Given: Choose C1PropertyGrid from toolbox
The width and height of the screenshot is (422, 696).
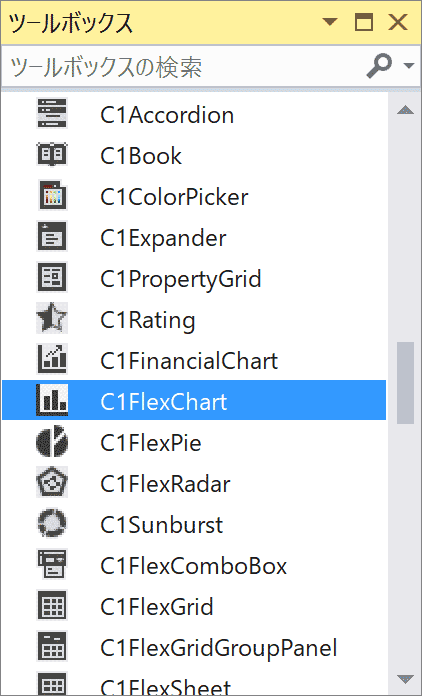Looking at the screenshot, I should tap(194, 277).
